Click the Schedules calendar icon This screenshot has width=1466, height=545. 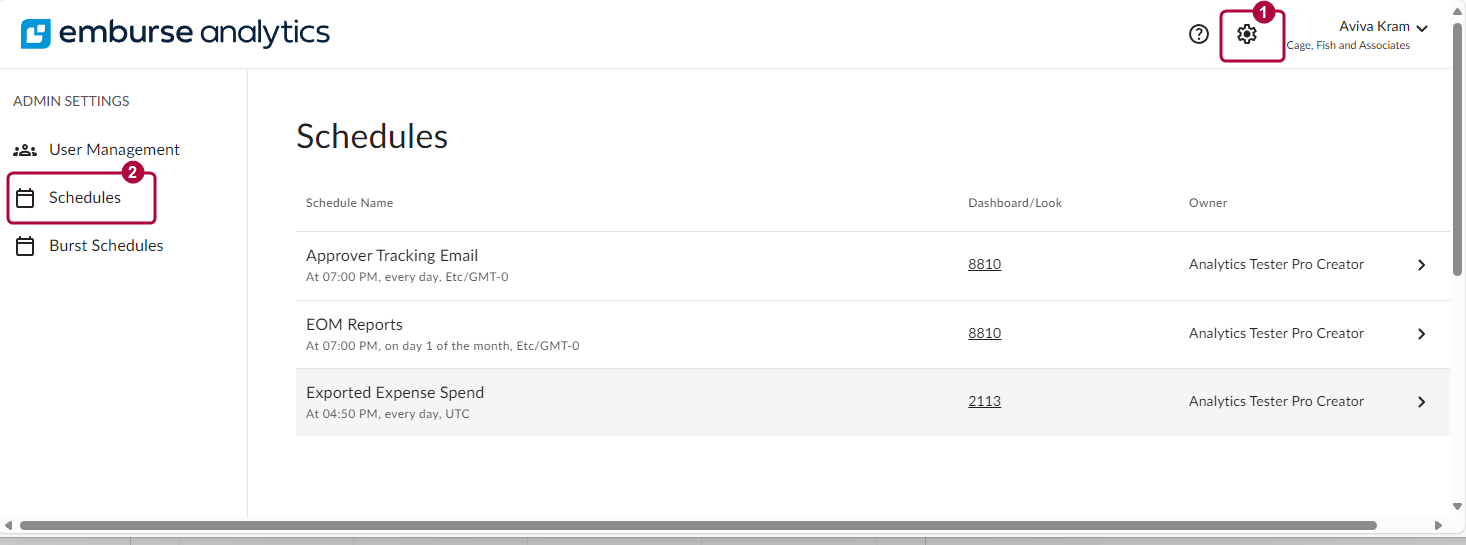click(25, 198)
